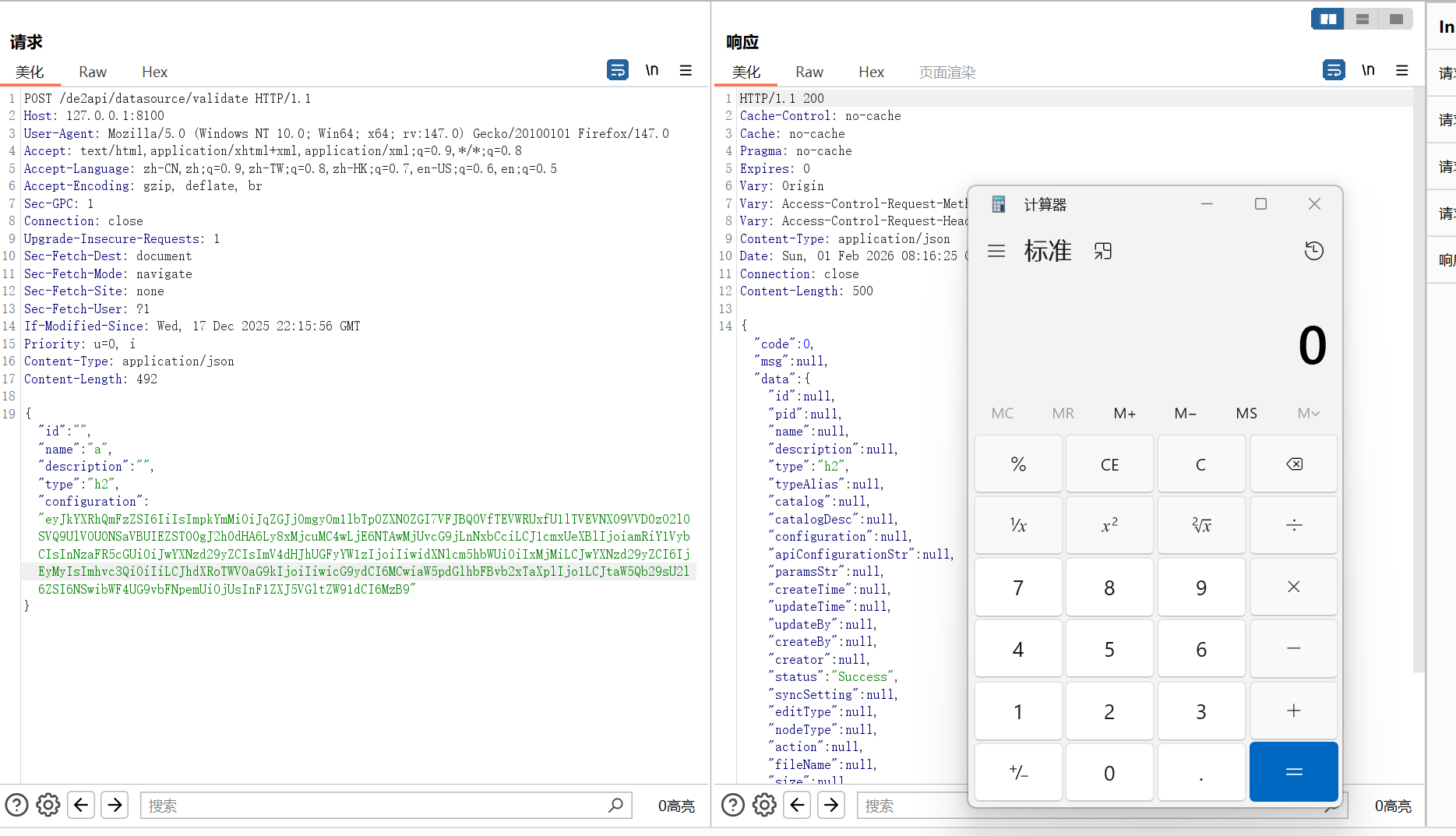Image resolution: width=1456 pixels, height=836 pixels.
Task: Toggle word wrap icon in response panel
Action: coord(1333,71)
